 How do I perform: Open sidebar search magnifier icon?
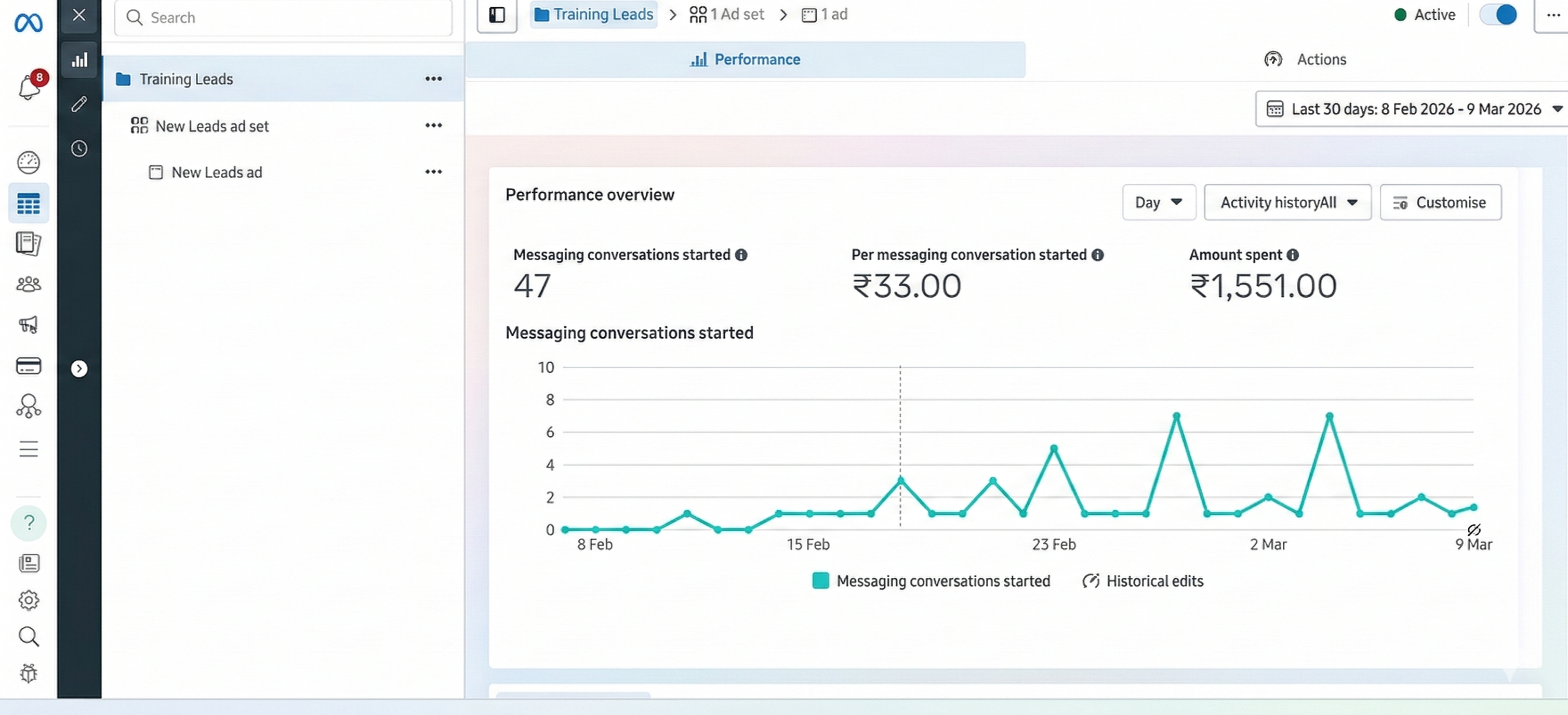pos(29,637)
